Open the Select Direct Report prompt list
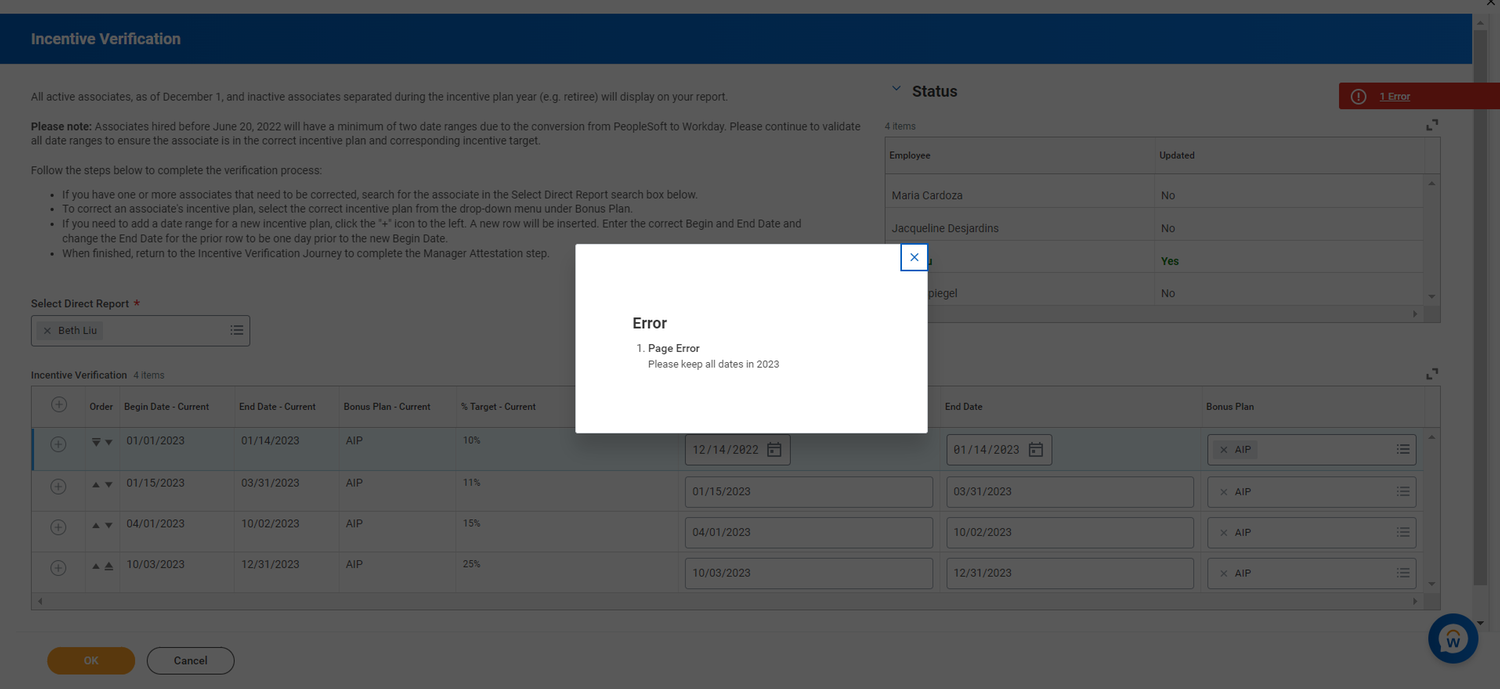Screen dimensions: 1500x689 point(236,330)
